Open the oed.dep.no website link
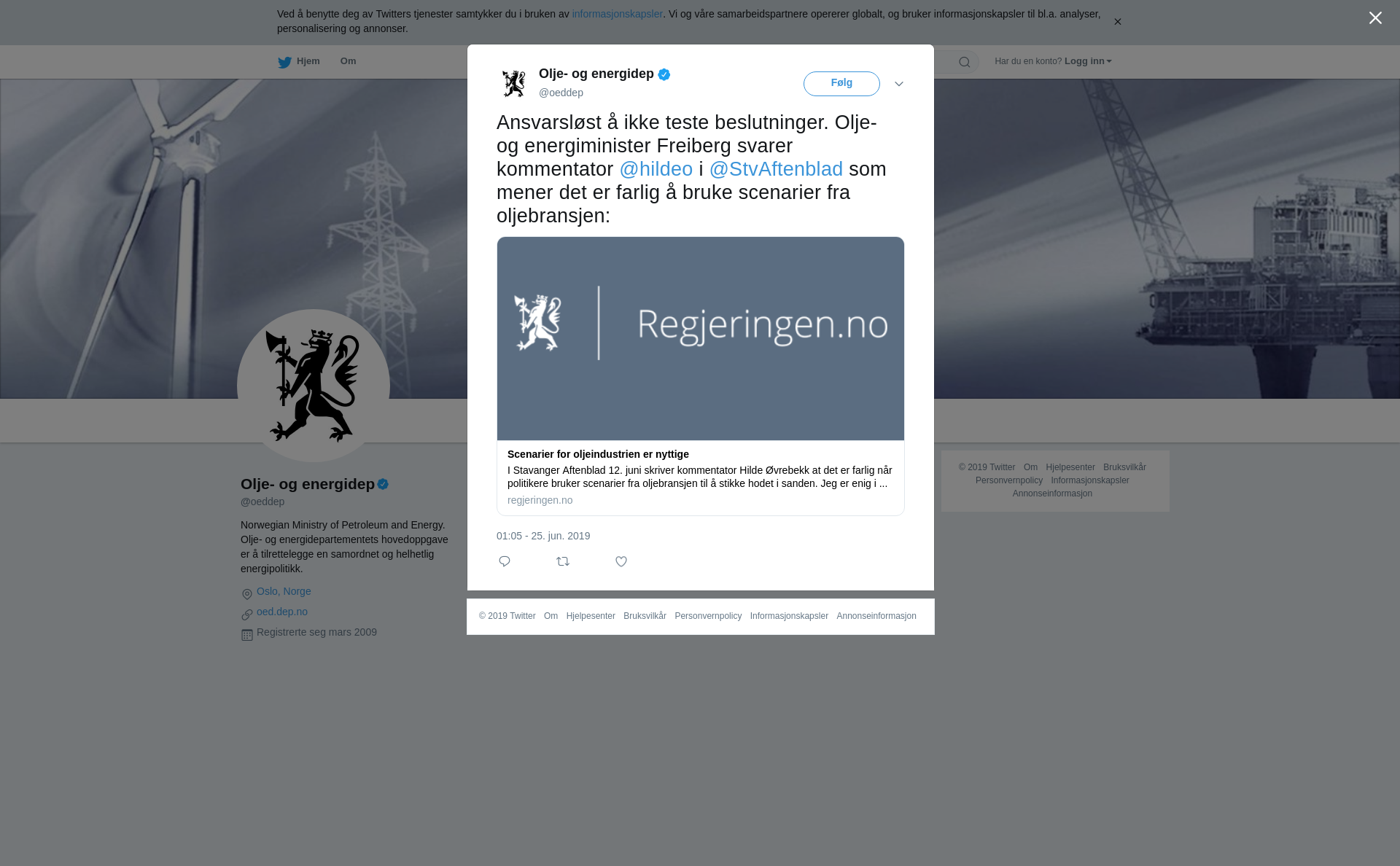Screen dimensions: 1400x866 pos(282,612)
